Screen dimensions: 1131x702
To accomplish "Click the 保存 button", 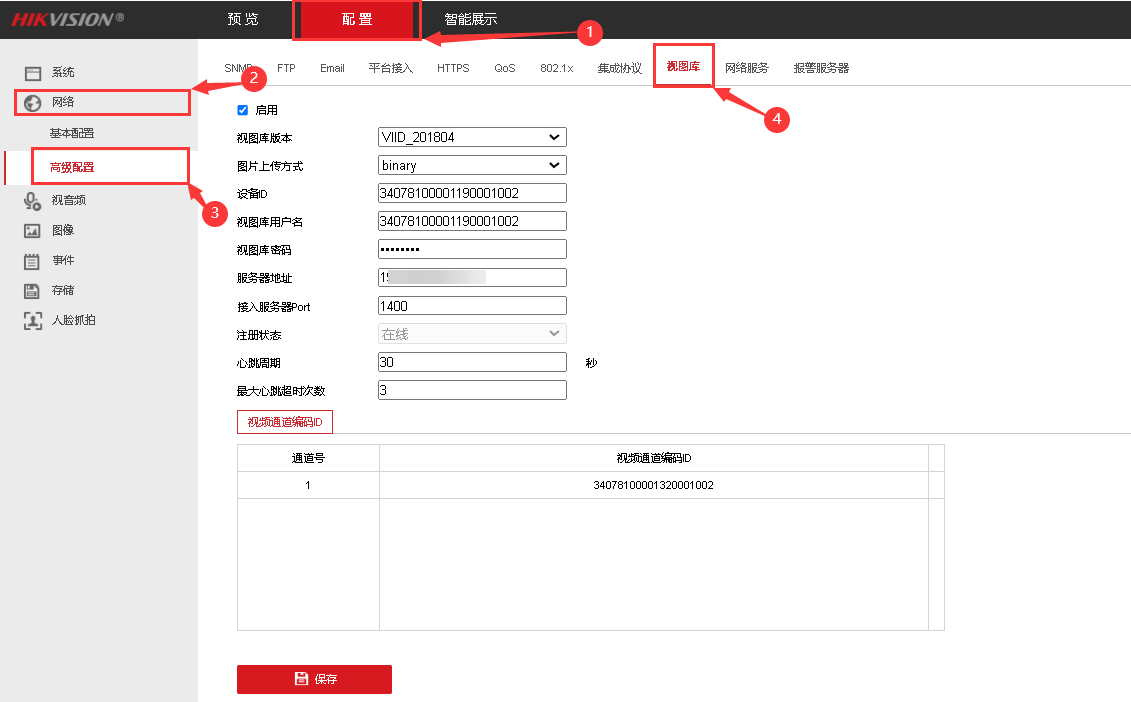I will tap(314, 679).
